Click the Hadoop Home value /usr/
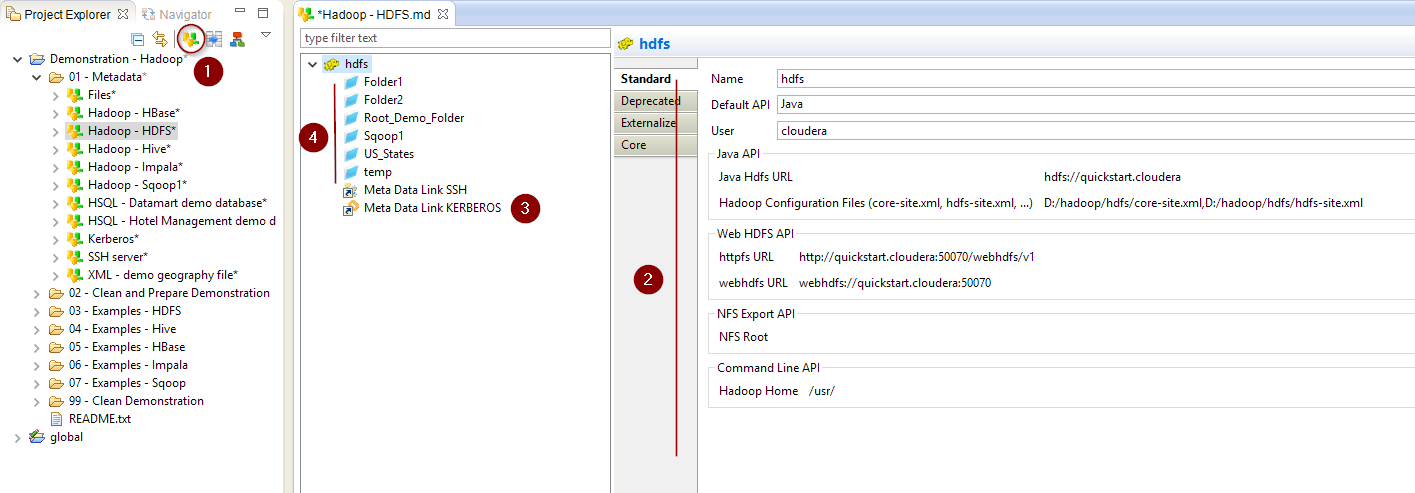Viewport: 1415px width, 493px height. point(821,391)
